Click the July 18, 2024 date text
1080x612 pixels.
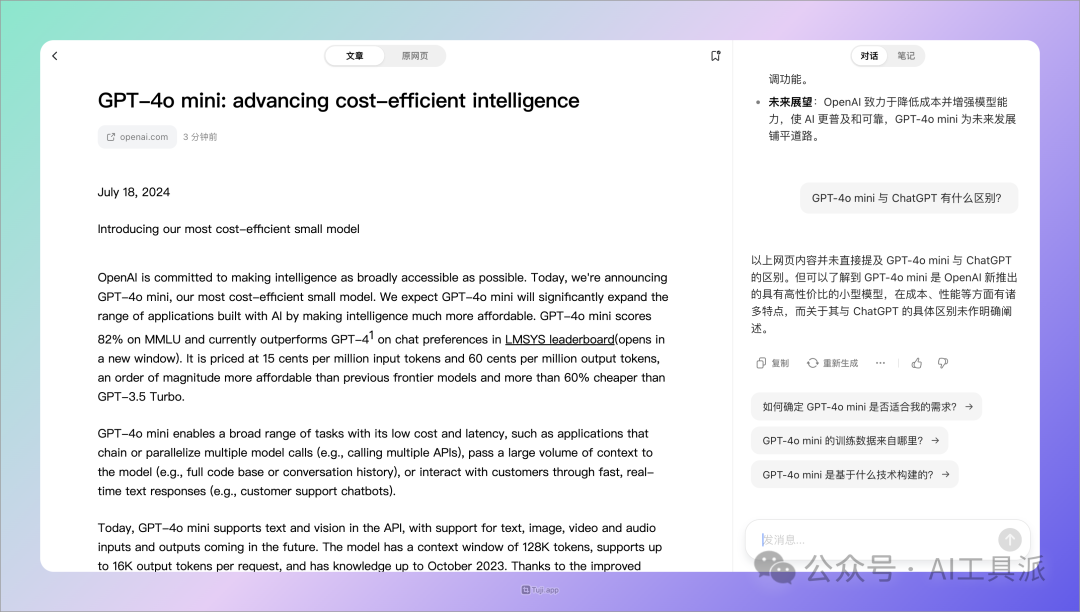tap(134, 192)
